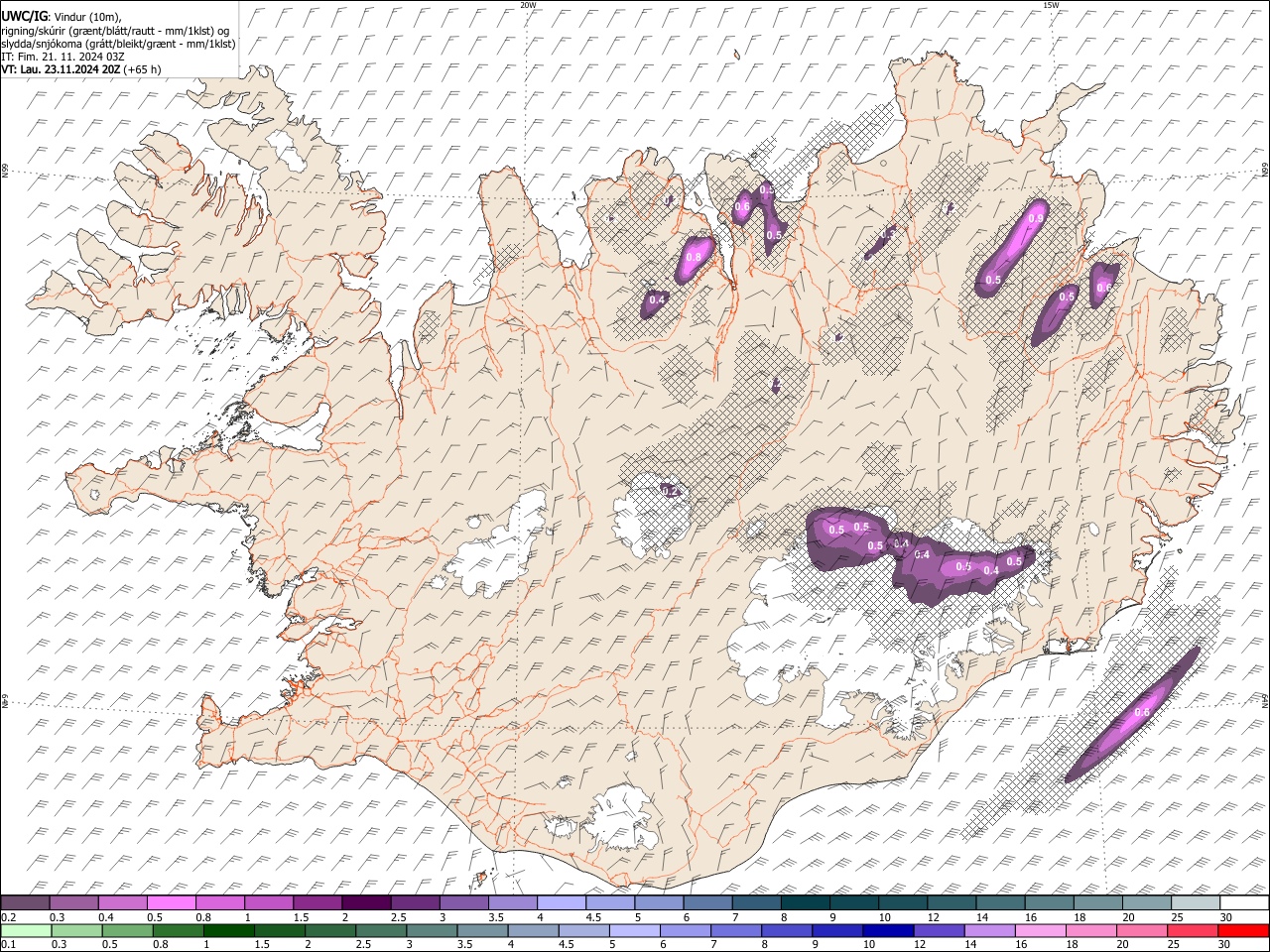Click the "20W" longitude label
1270x952 pixels.
point(528,5)
